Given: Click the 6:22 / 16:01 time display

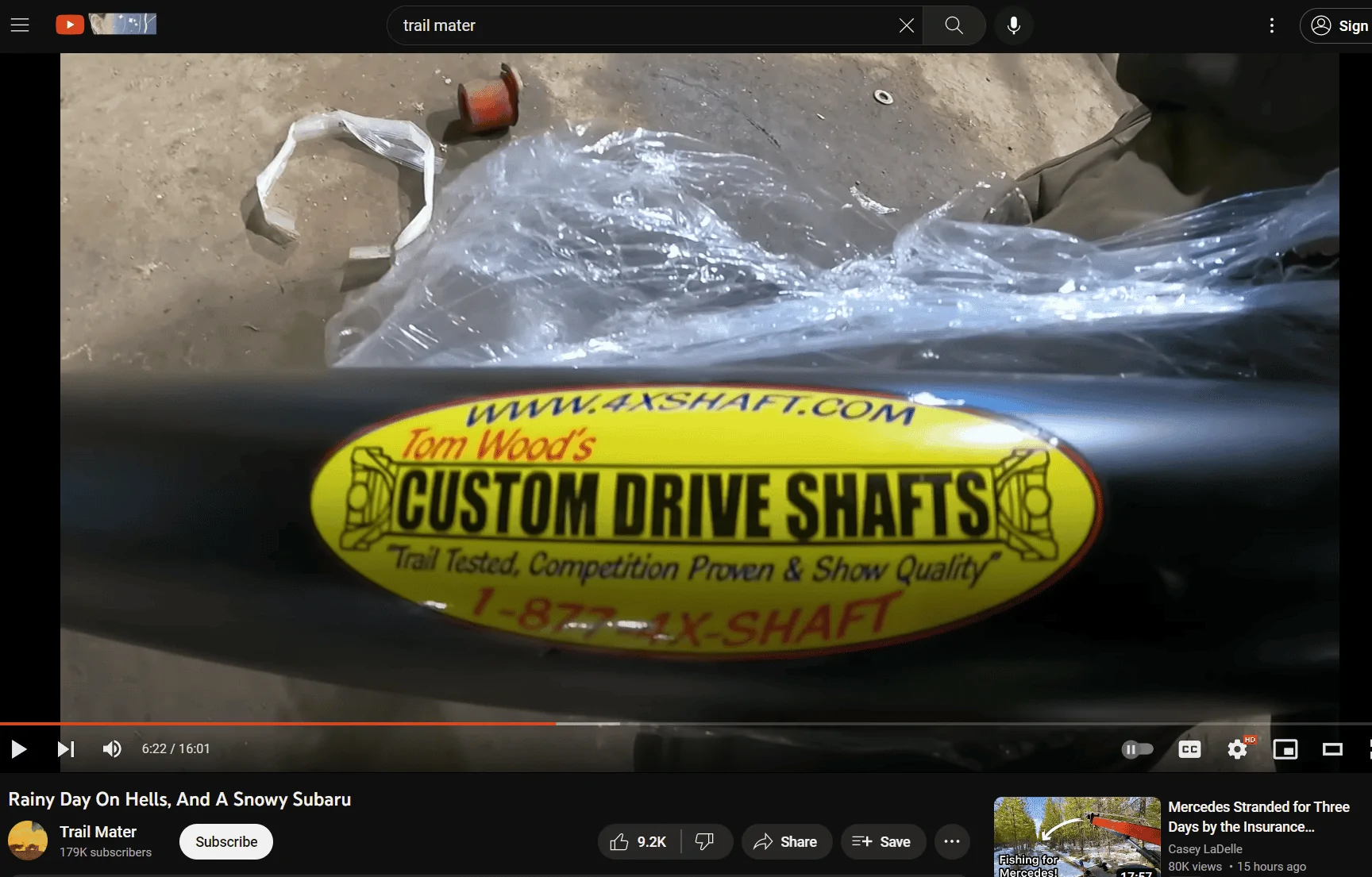Looking at the screenshot, I should pyautogui.click(x=176, y=749).
